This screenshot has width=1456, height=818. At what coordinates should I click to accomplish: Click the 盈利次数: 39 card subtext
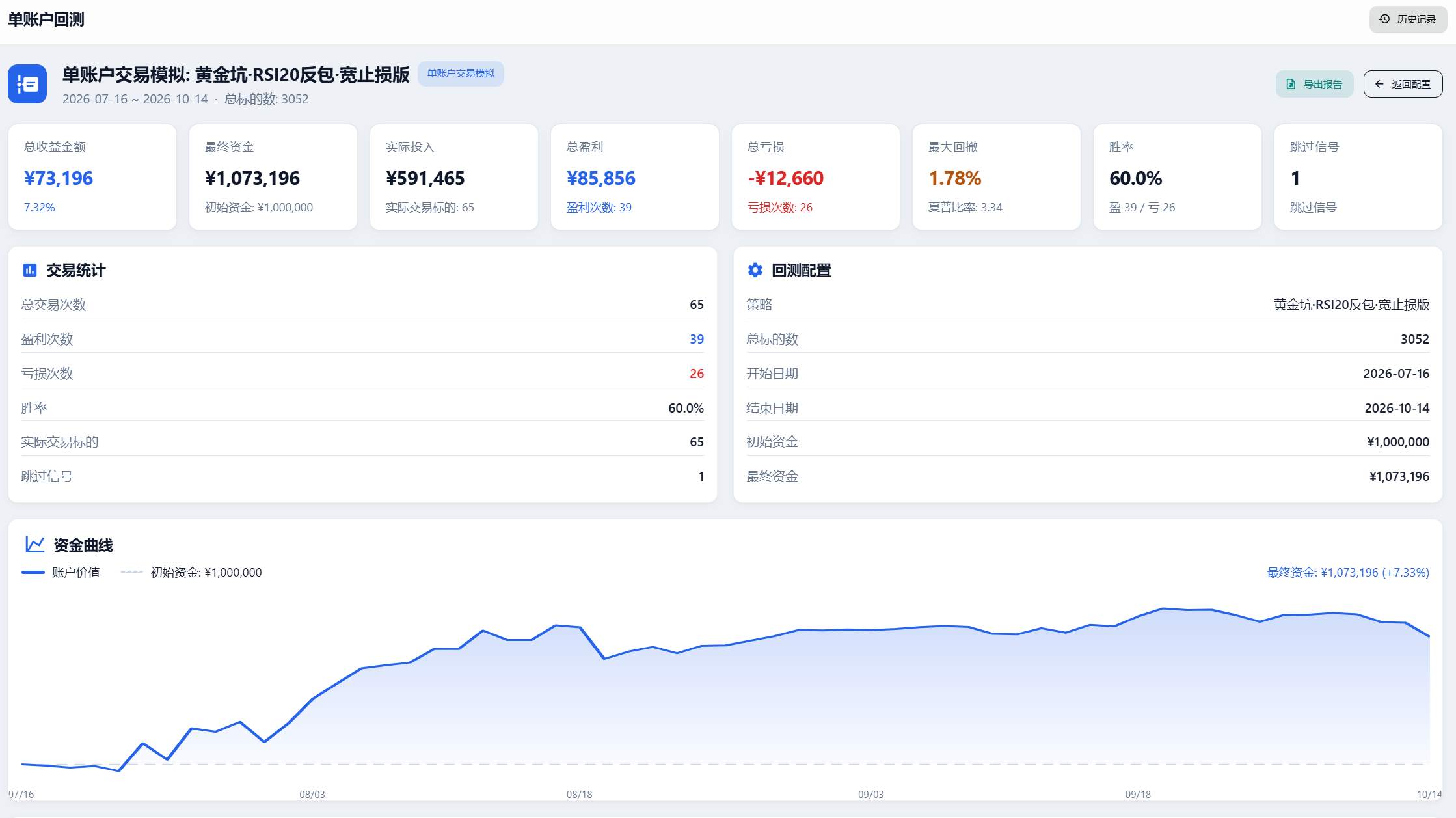click(x=599, y=208)
